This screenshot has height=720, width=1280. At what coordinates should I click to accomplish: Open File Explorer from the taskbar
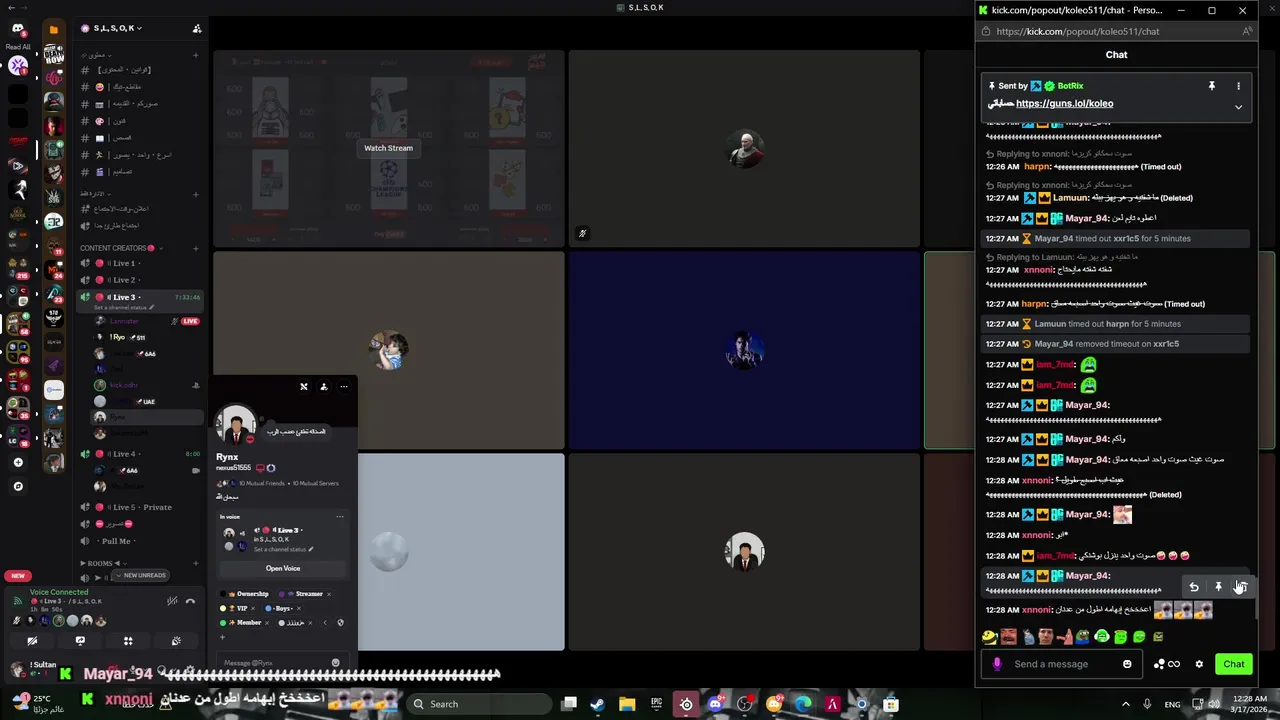(x=627, y=704)
